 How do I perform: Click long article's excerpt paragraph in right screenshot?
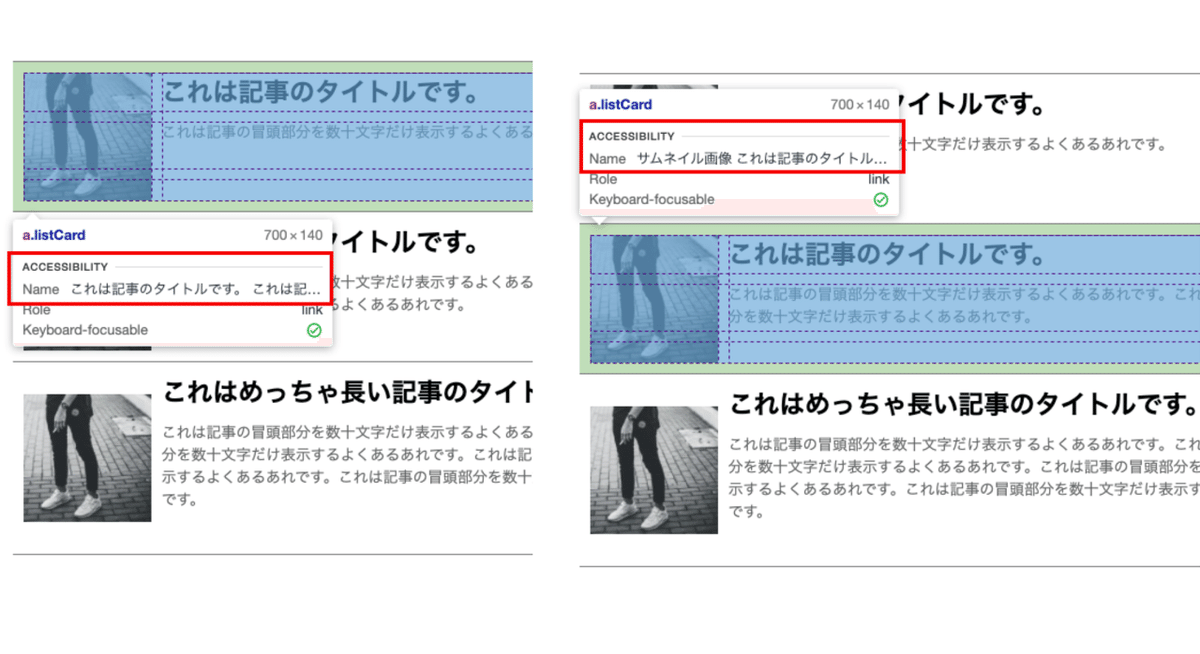point(964,477)
